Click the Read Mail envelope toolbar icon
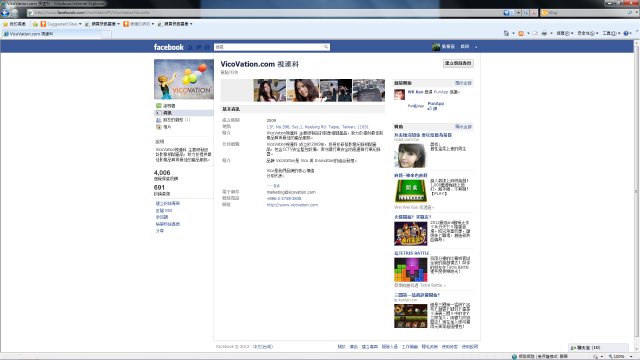640x360 pixels. 535,33
